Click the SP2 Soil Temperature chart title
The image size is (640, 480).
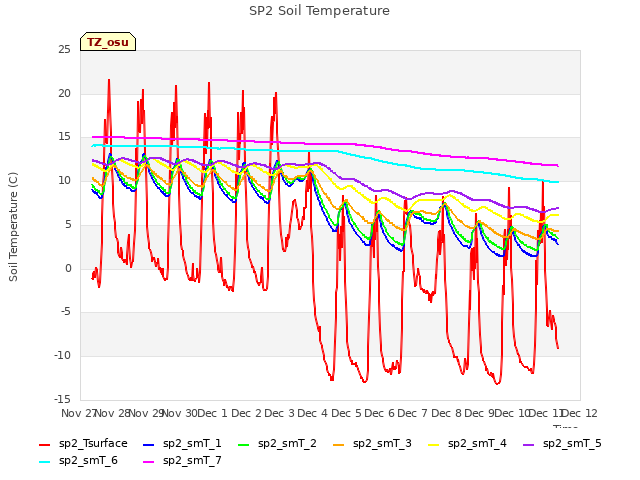[319, 11]
